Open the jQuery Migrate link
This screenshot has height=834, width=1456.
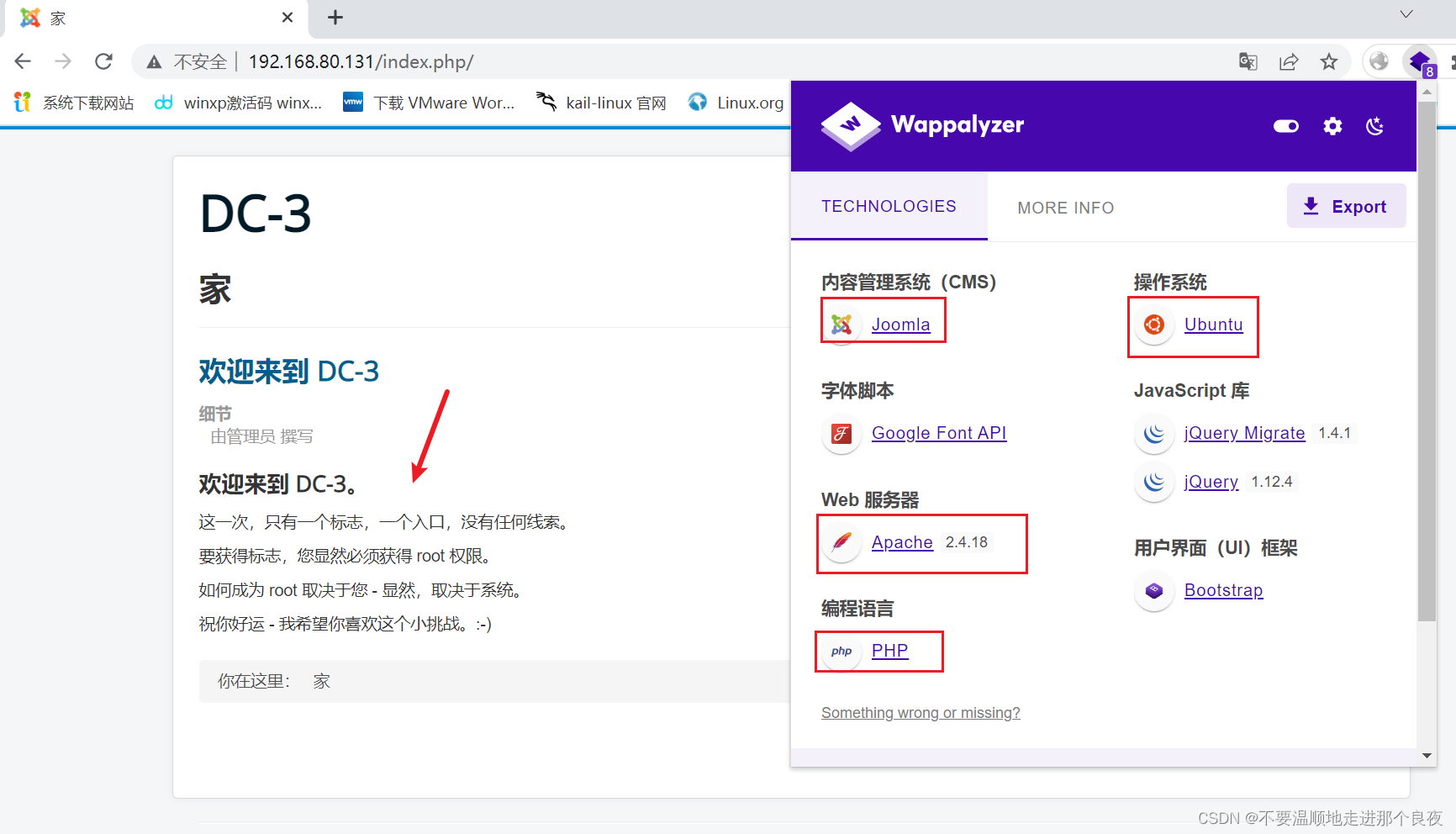coord(1244,433)
